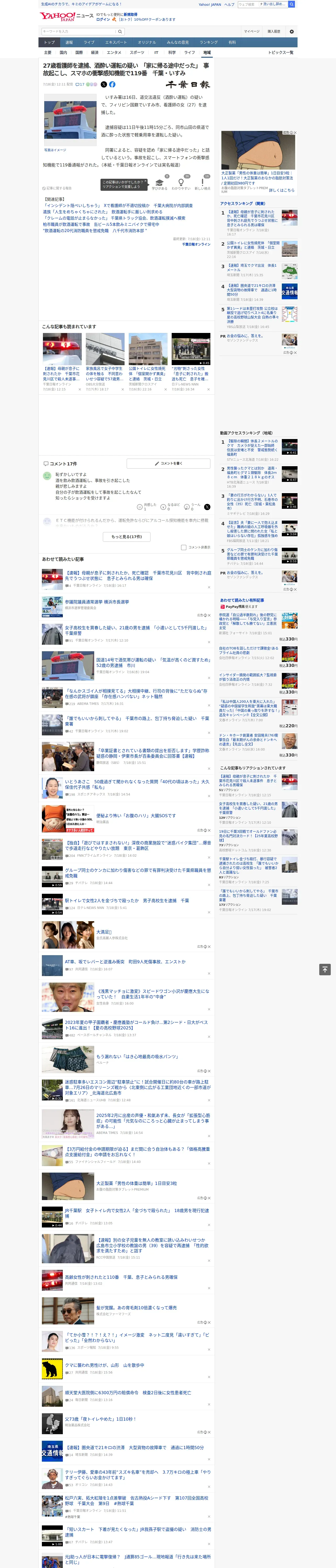The image size is (336, 1568).
Task: Open the 科学 category
Action: (172, 52)
